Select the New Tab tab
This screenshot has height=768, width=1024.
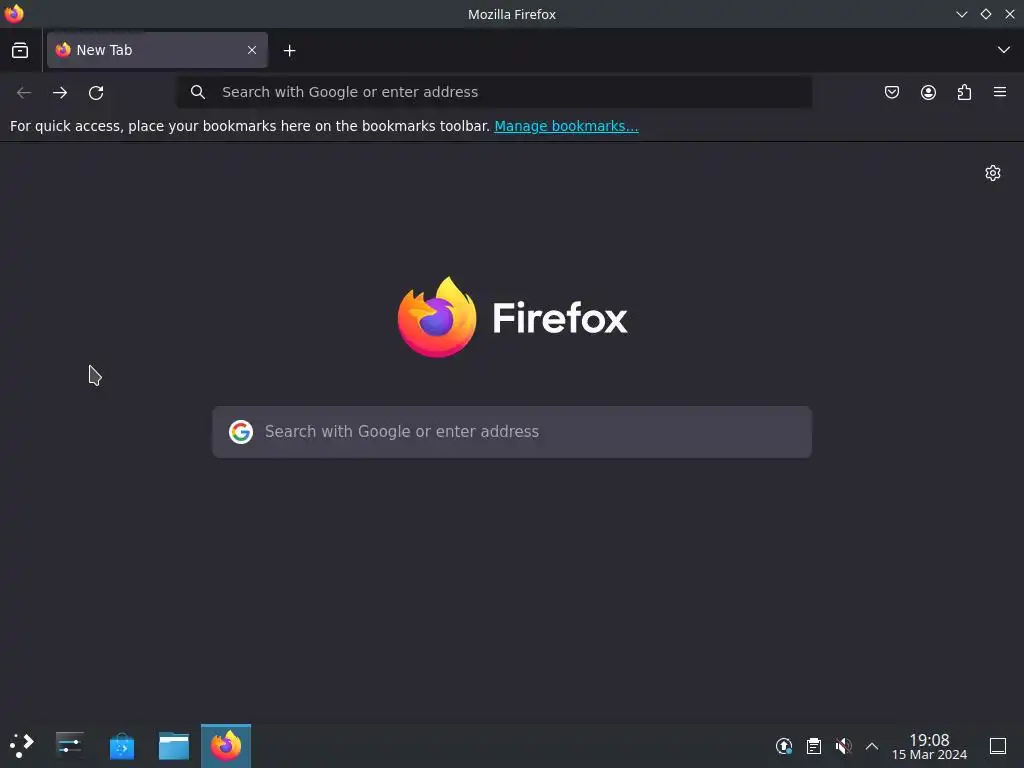coord(157,50)
